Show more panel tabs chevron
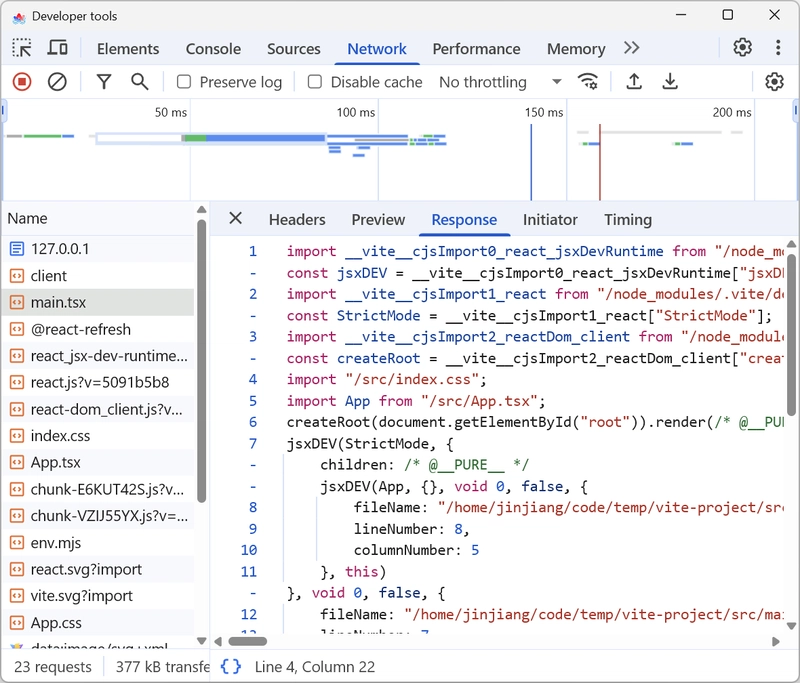800x683 pixels. (x=631, y=48)
